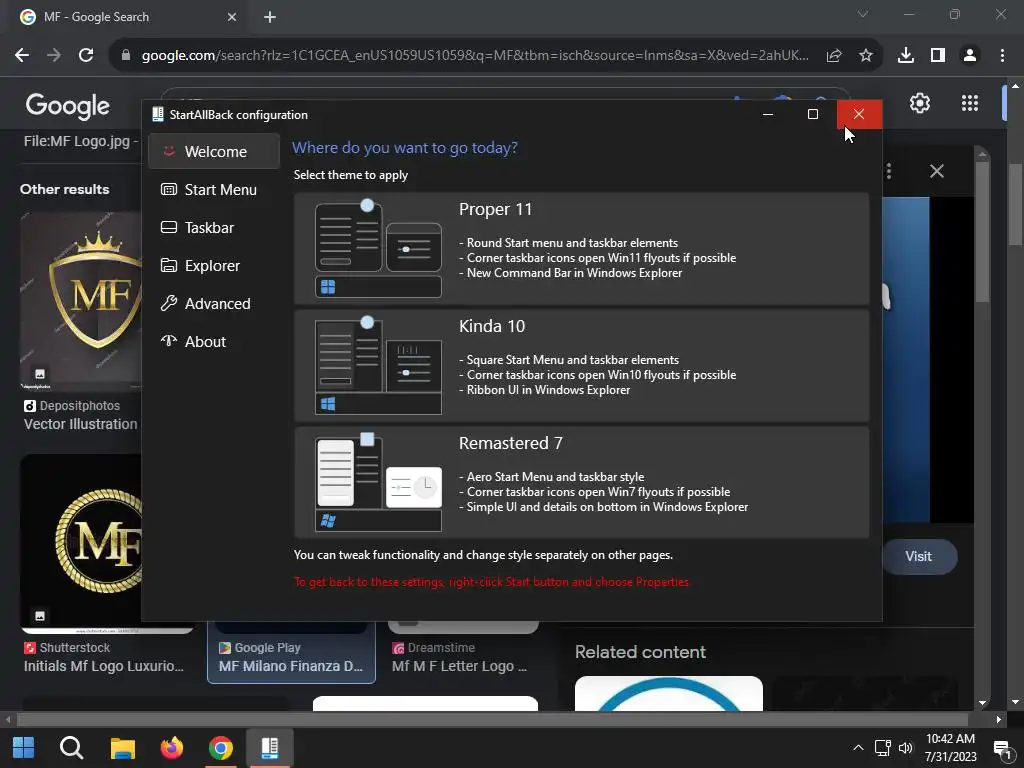Apply the Kinda 10 theme
This screenshot has height=768, width=1024.
581,366
